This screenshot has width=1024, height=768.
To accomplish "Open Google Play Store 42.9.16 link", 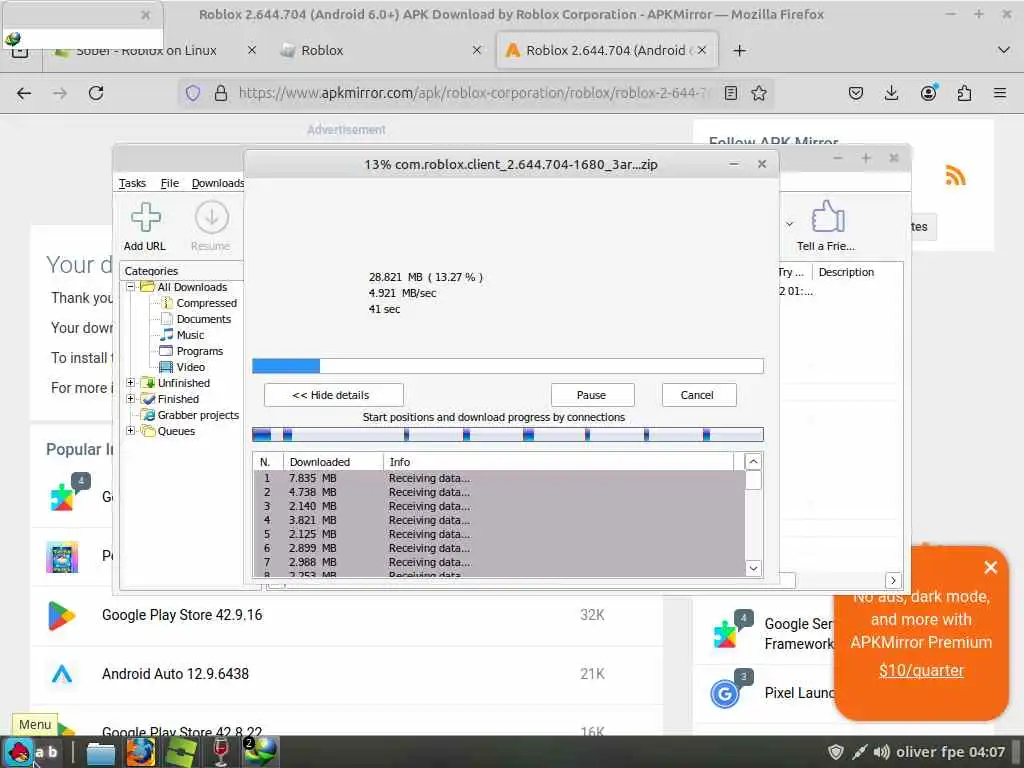I will pyautogui.click(x=182, y=615).
